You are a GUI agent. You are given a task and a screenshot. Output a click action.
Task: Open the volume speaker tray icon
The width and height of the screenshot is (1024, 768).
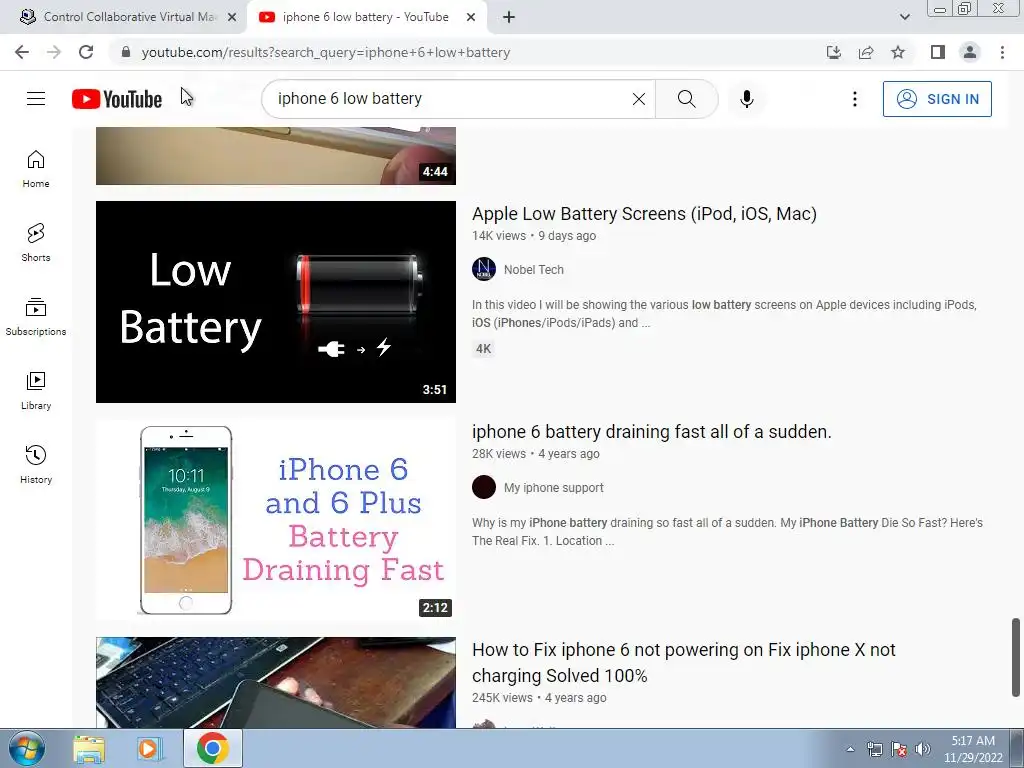922,749
